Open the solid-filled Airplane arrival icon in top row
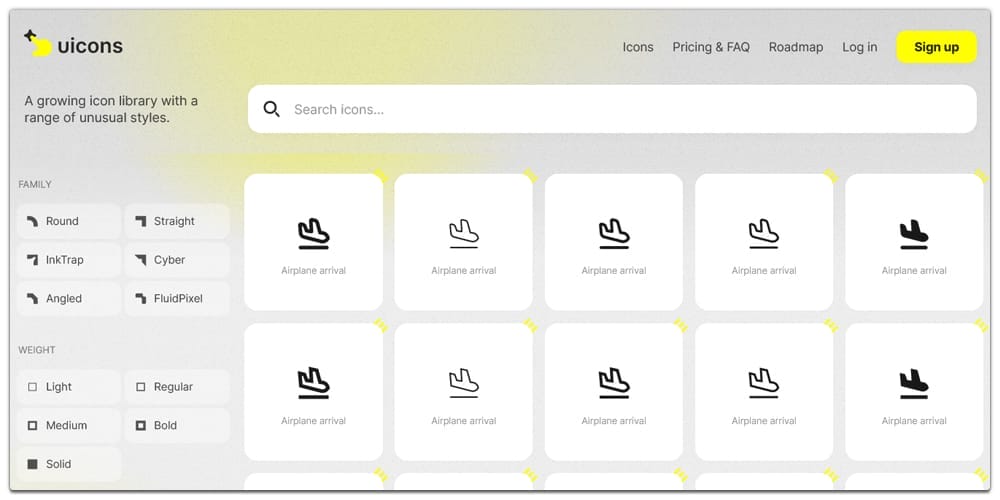The width and height of the screenshot is (1000, 500). pos(914,241)
